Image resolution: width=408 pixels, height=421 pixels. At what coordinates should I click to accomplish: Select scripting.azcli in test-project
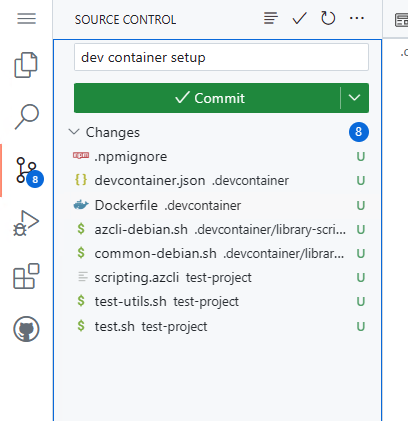pyautogui.click(x=219, y=278)
